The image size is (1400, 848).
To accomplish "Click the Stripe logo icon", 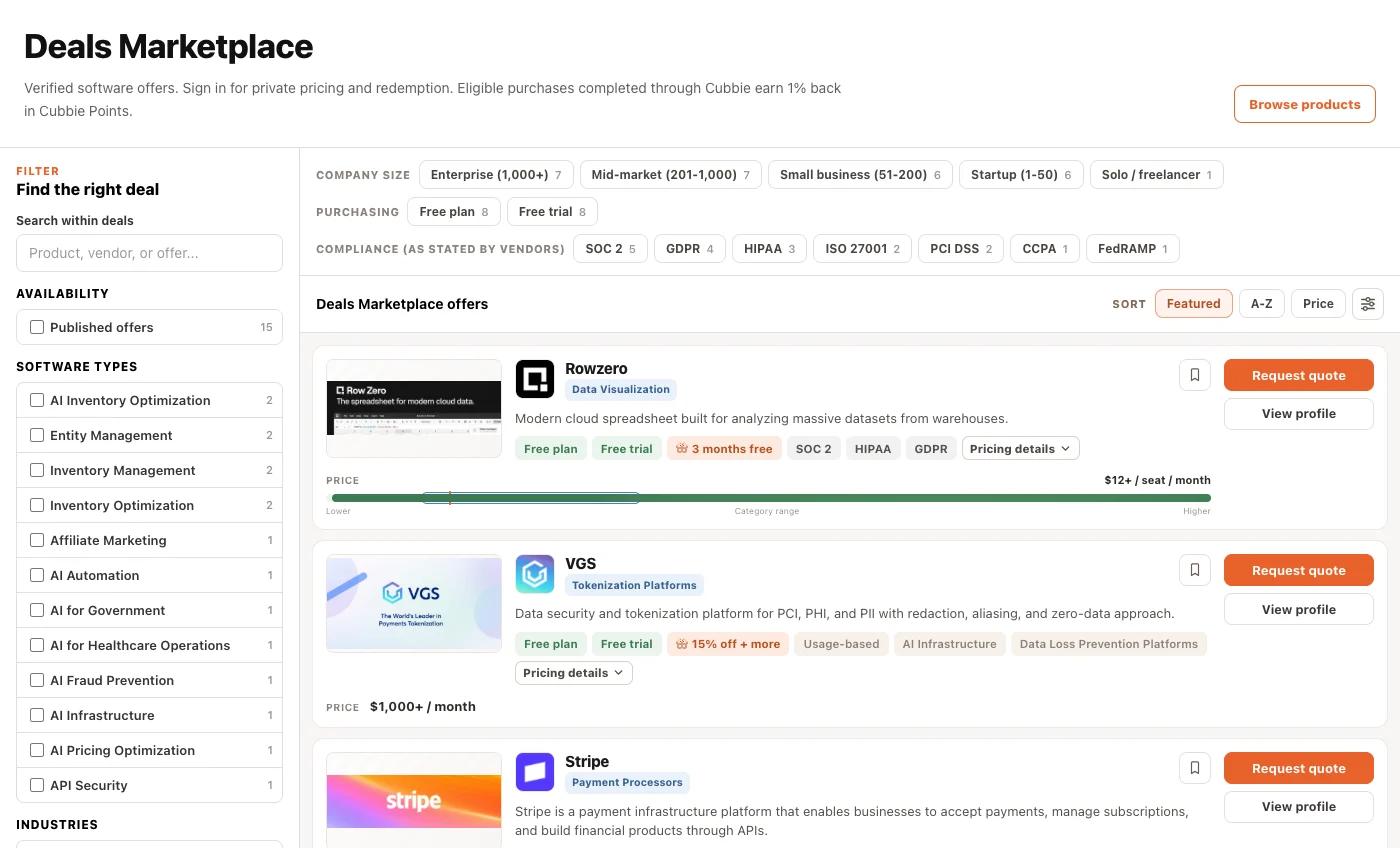I will coord(535,772).
